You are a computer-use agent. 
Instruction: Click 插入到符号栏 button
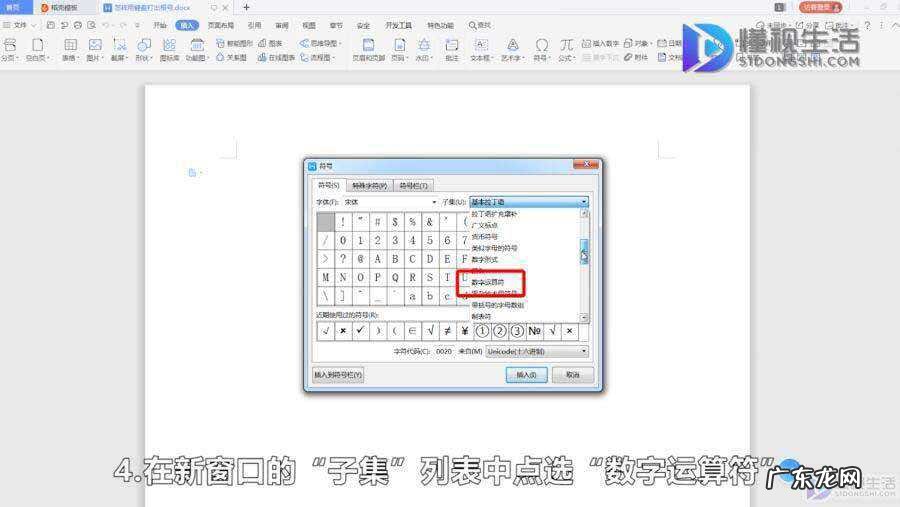(338, 375)
